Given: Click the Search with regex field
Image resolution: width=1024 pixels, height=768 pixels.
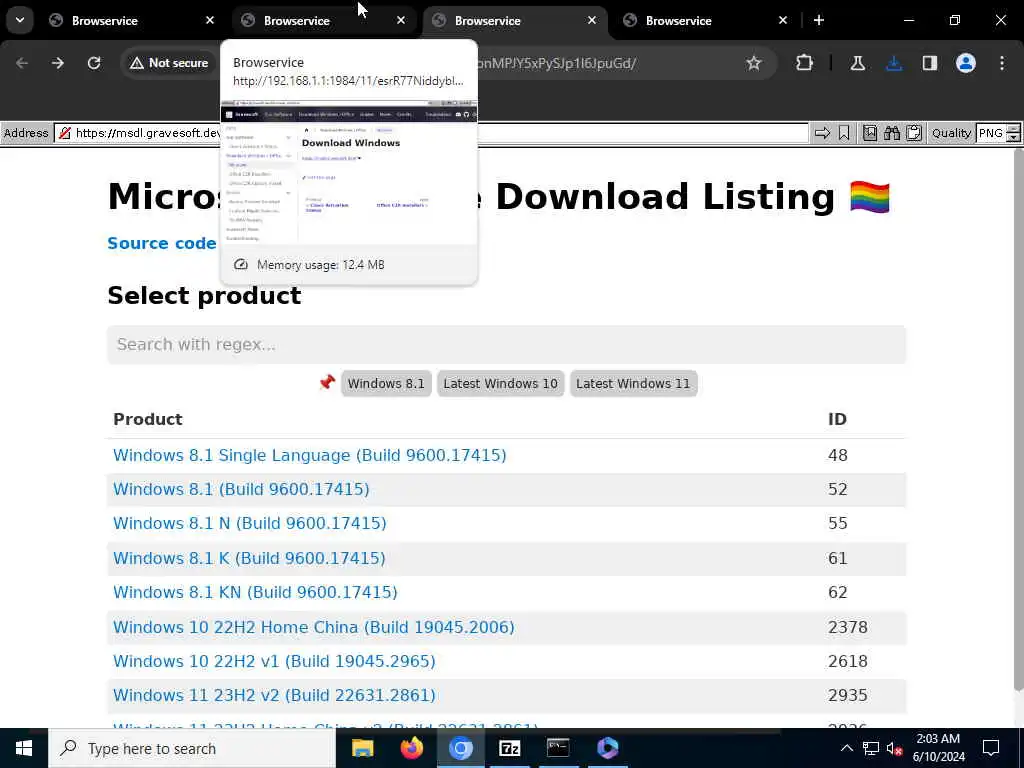Looking at the screenshot, I should click(x=506, y=344).
